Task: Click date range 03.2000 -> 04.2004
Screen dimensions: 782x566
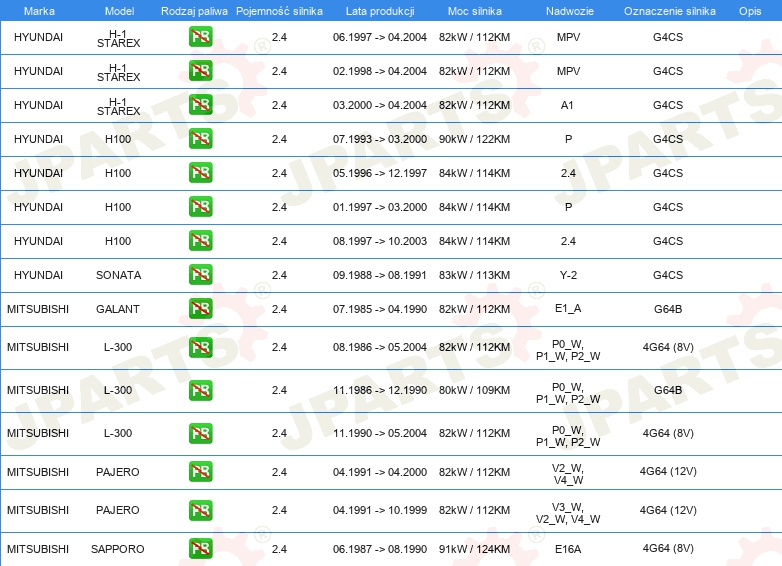Action: coord(380,105)
